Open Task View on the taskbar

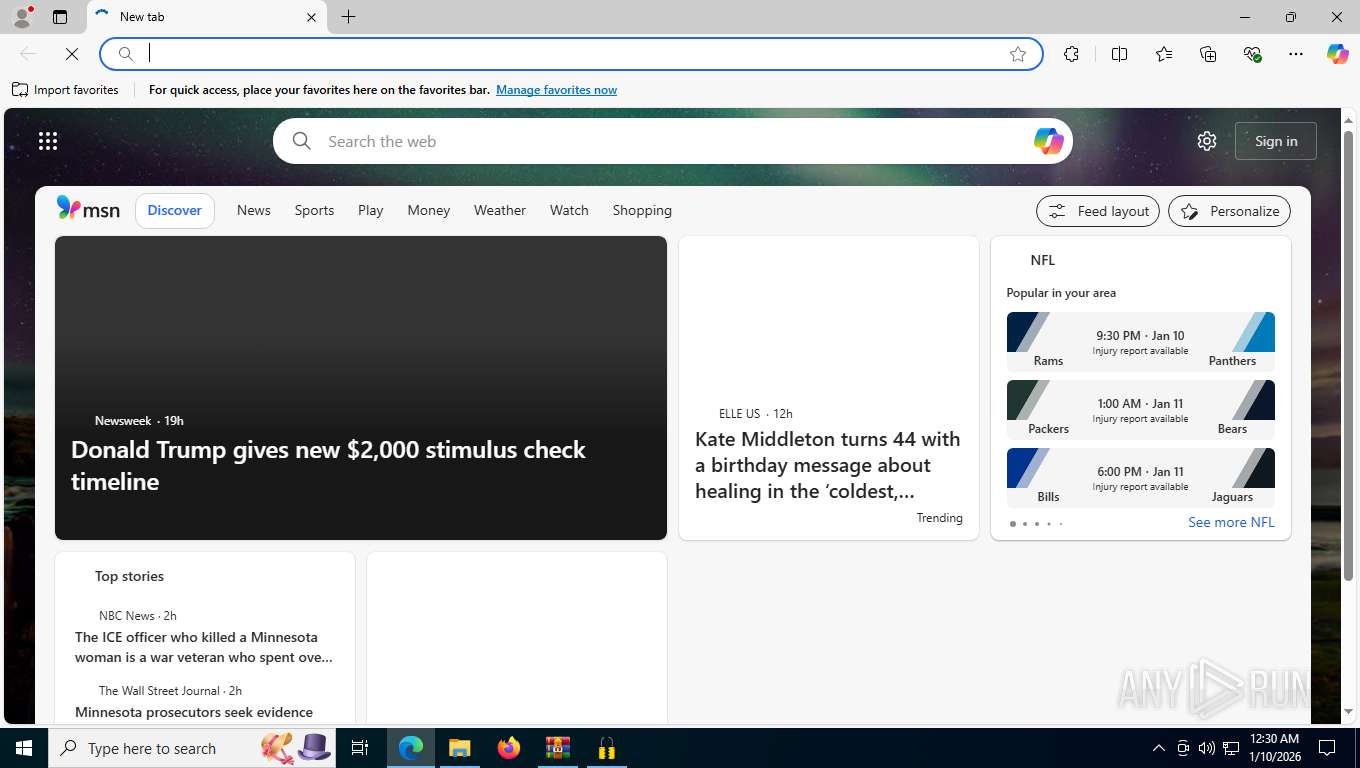[x=360, y=748]
